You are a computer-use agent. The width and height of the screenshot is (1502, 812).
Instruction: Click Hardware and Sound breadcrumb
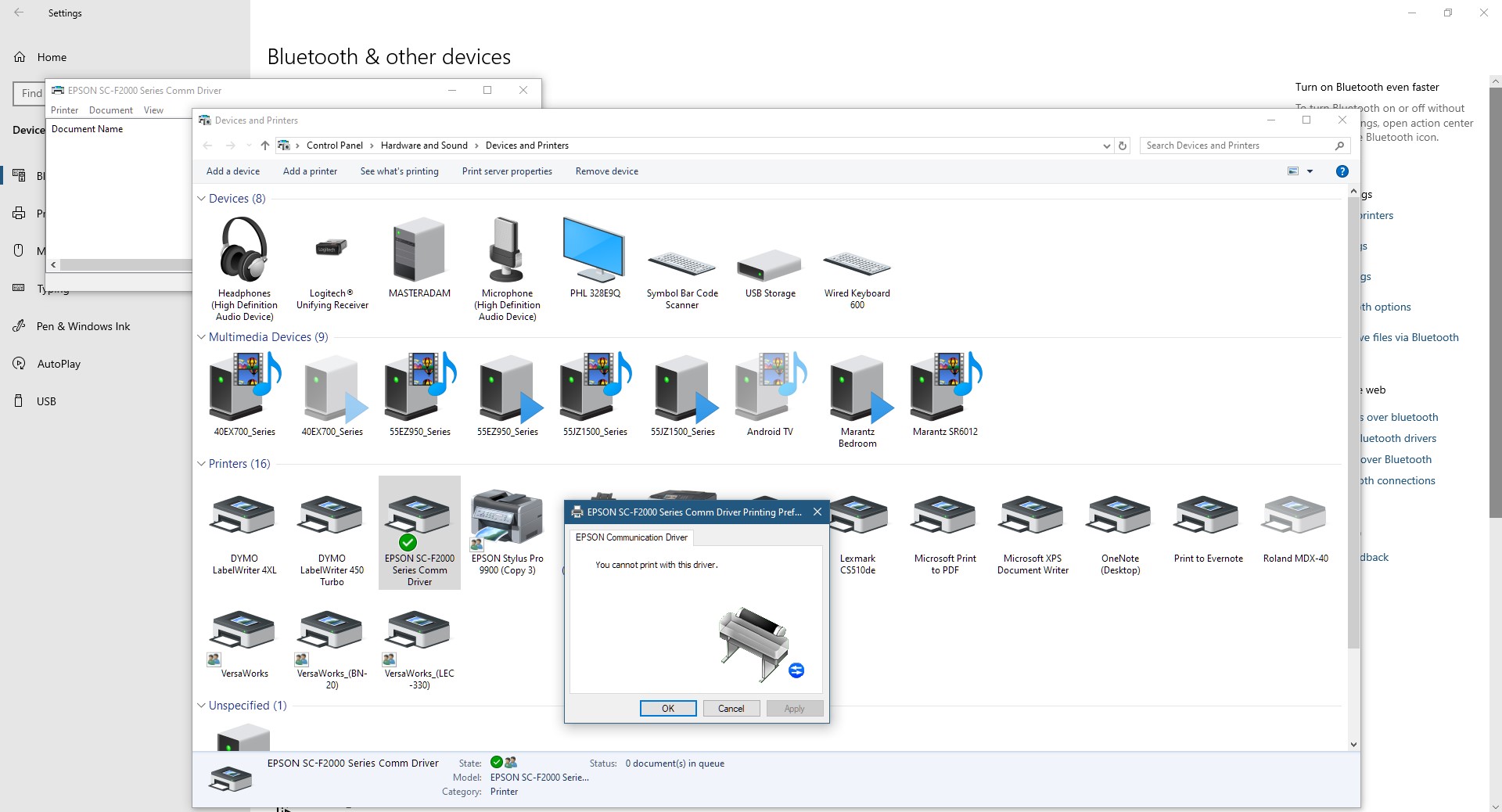[424, 146]
